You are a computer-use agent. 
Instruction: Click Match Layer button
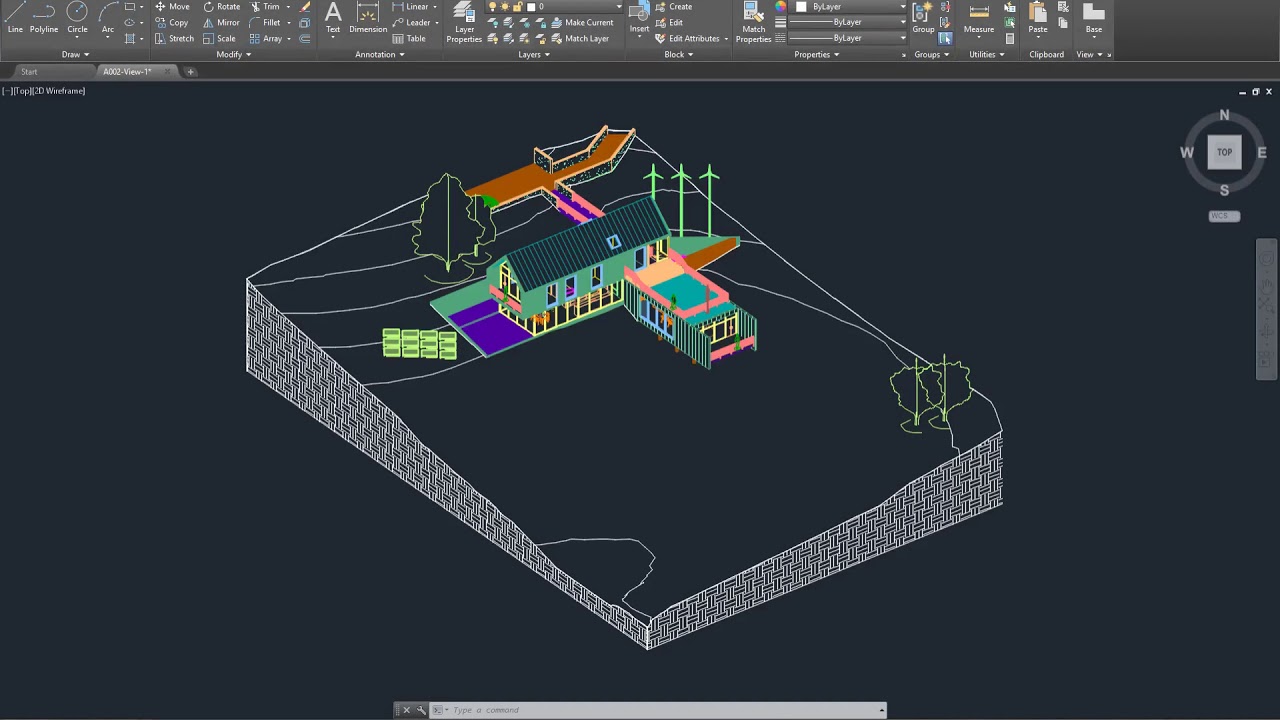(x=579, y=38)
